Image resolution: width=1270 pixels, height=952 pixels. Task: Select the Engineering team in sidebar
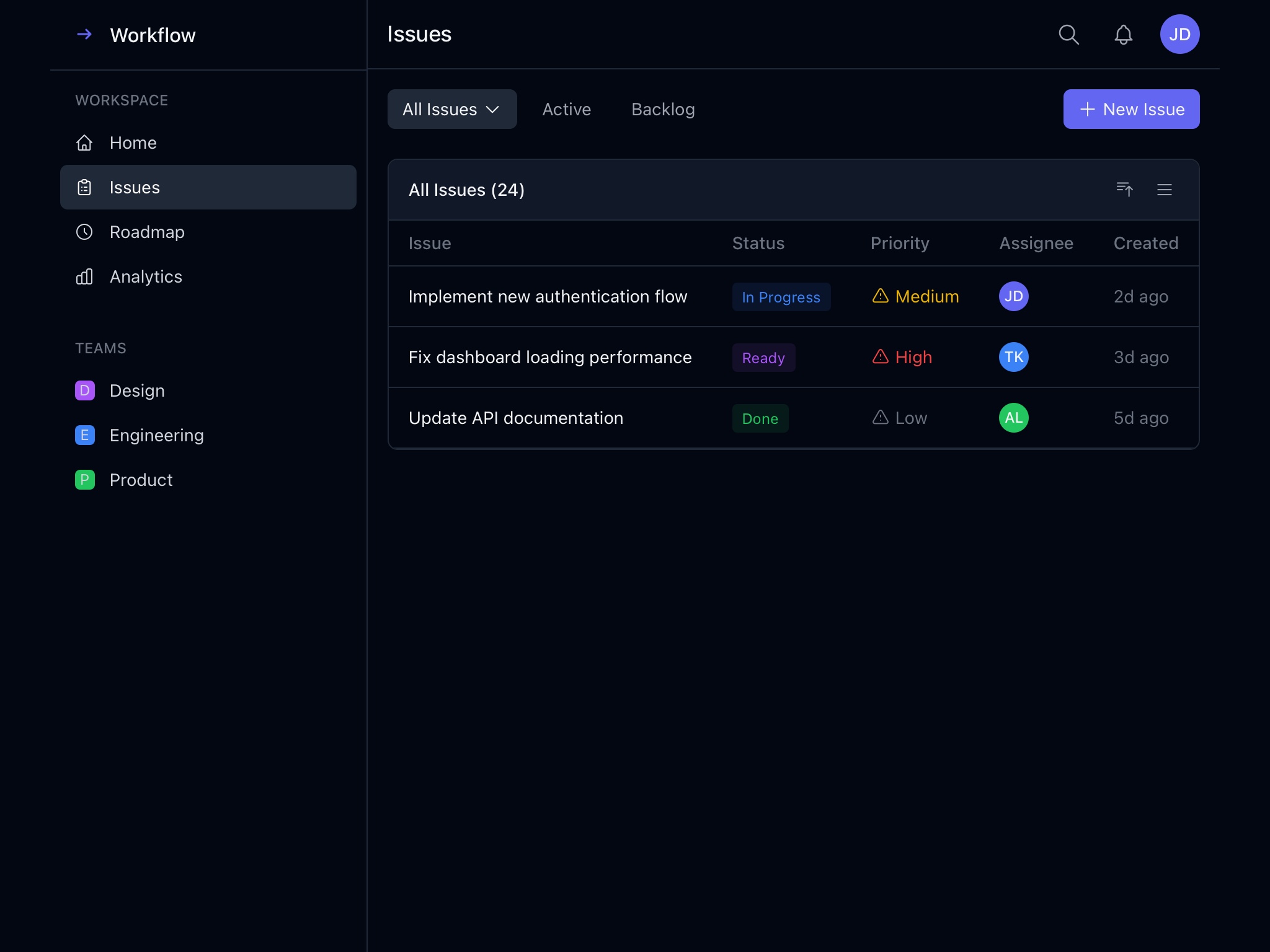pos(156,435)
